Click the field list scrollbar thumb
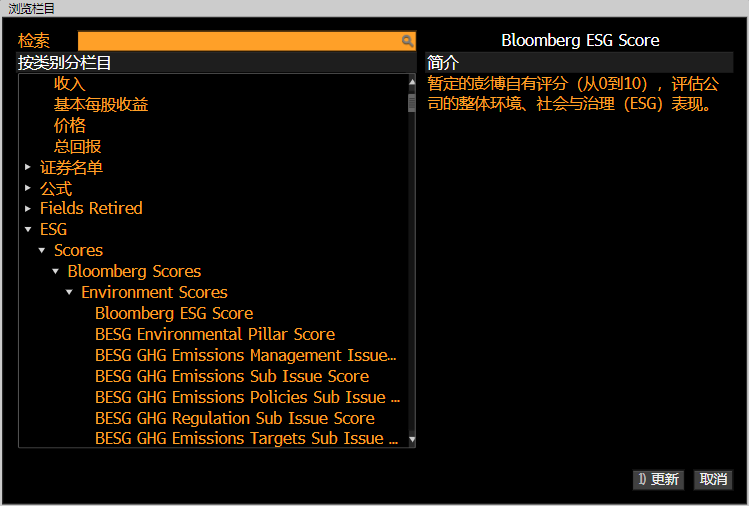Image resolution: width=749 pixels, height=506 pixels. click(412, 103)
